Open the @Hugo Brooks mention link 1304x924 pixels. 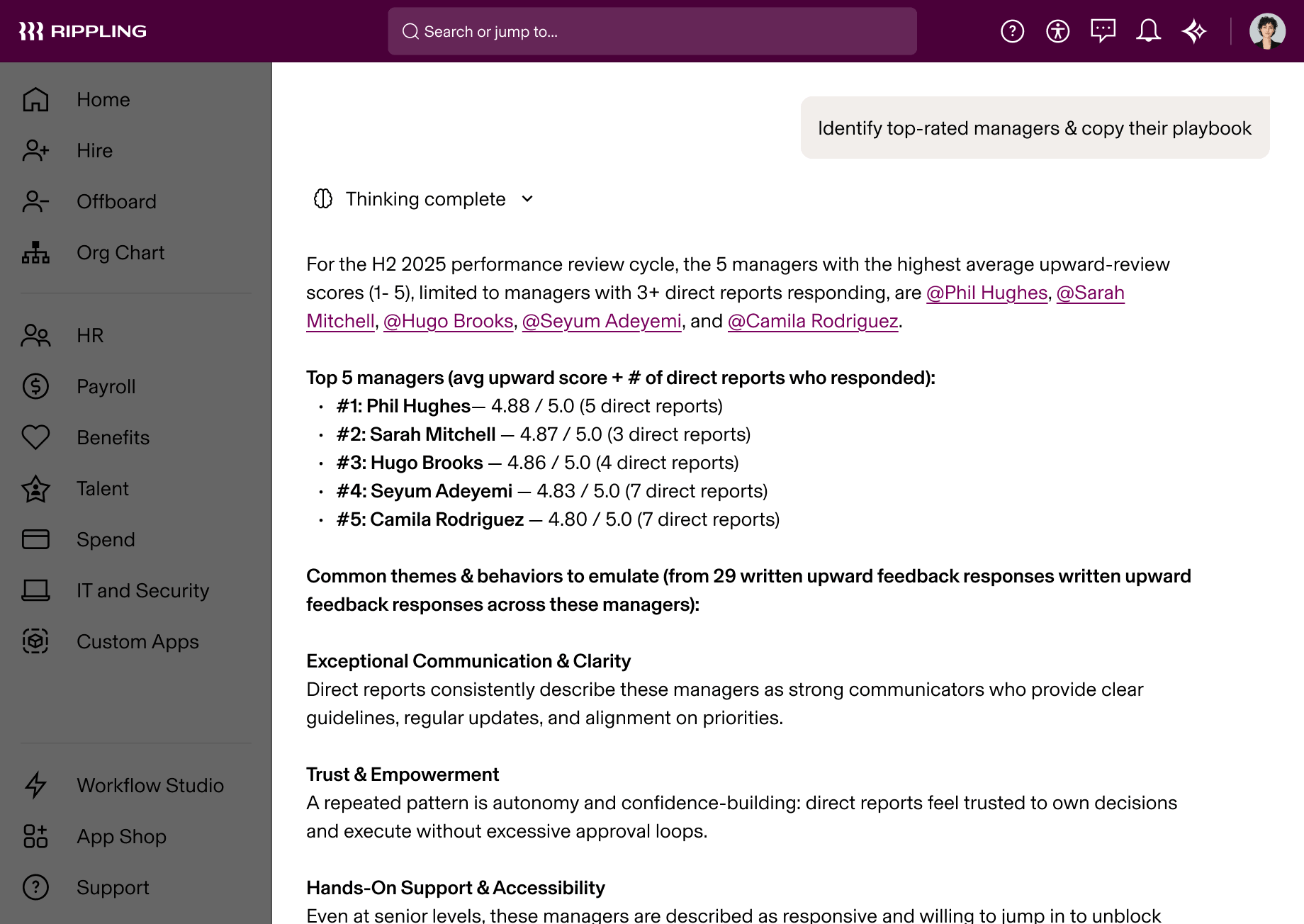[x=448, y=321]
